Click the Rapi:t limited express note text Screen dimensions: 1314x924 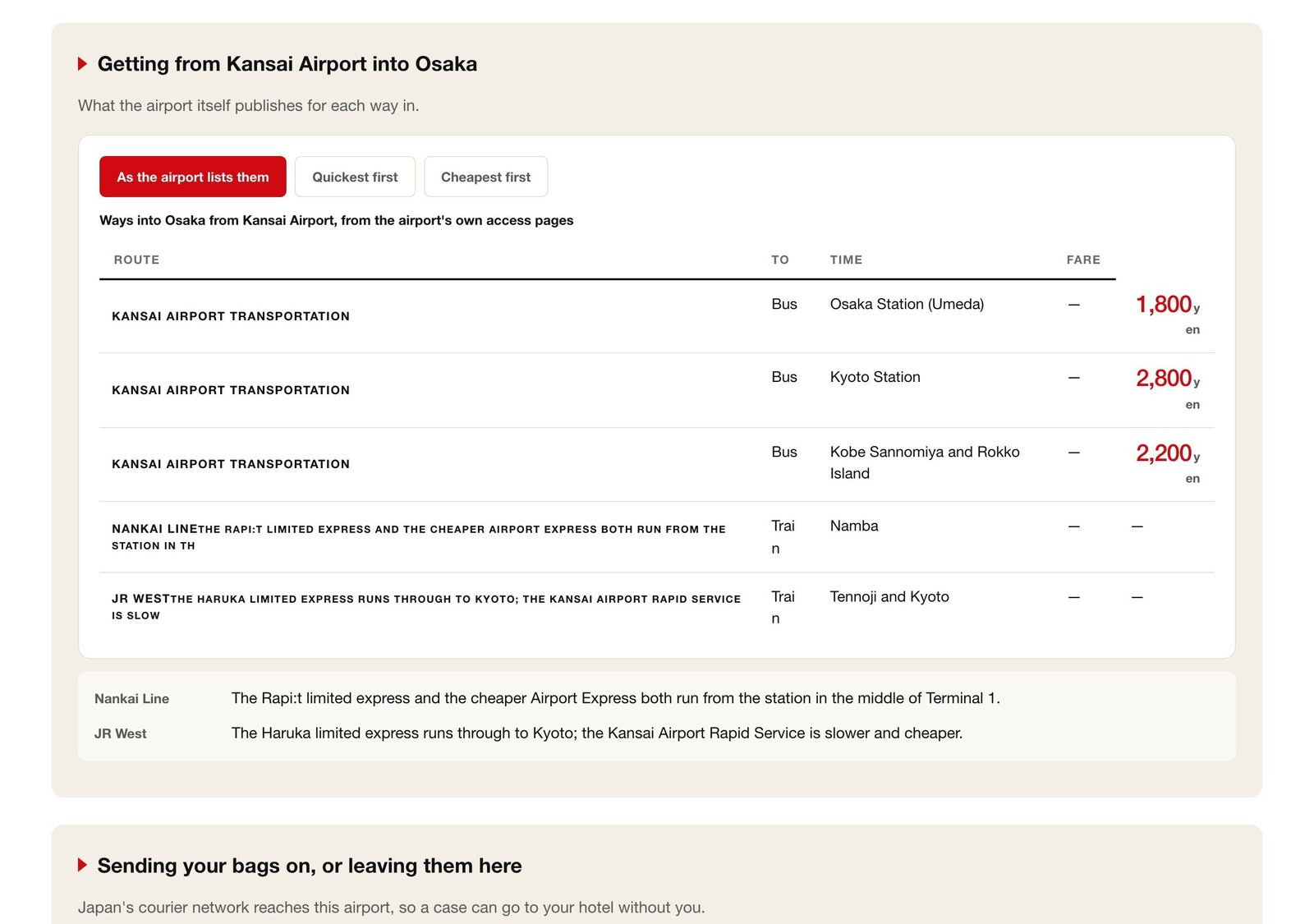tap(616, 698)
